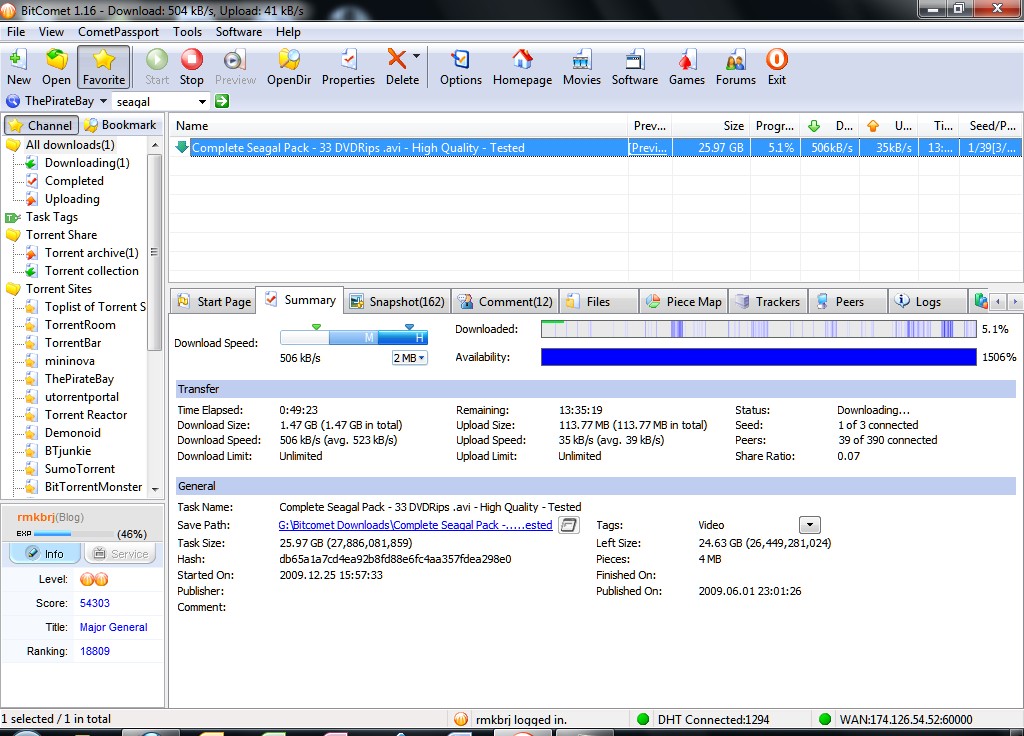Open the Software toolbar icon
The width and height of the screenshot is (1024, 736).
[x=634, y=67]
